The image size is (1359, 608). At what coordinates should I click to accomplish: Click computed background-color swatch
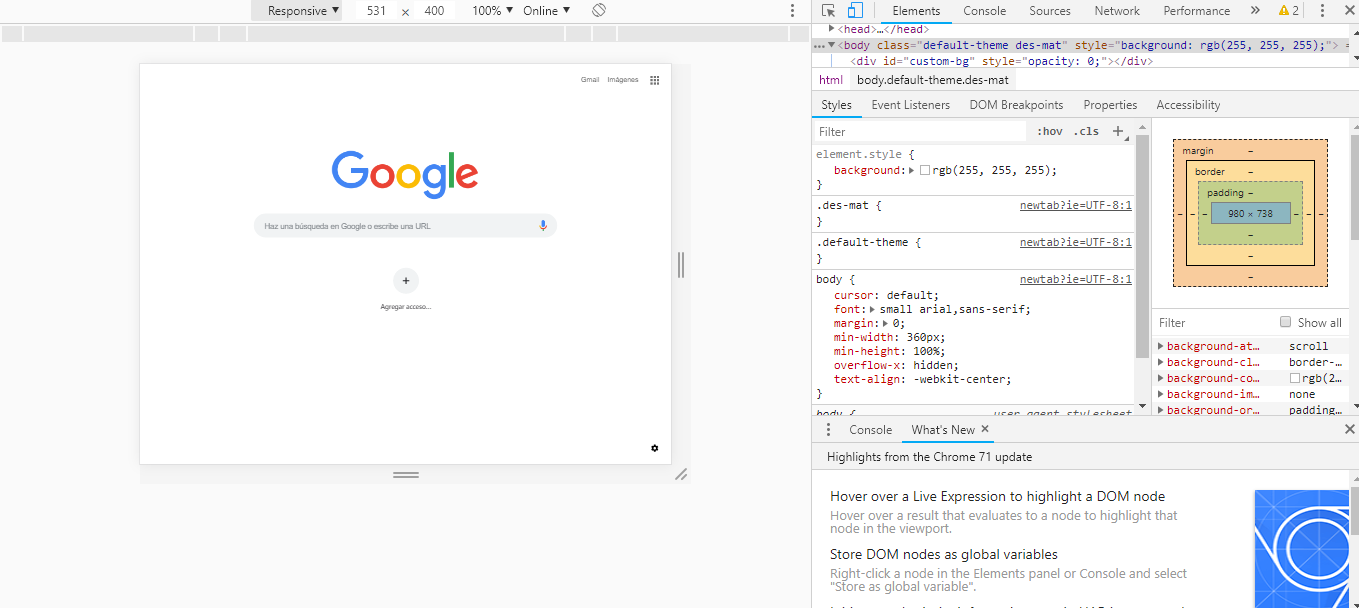tap(1294, 379)
